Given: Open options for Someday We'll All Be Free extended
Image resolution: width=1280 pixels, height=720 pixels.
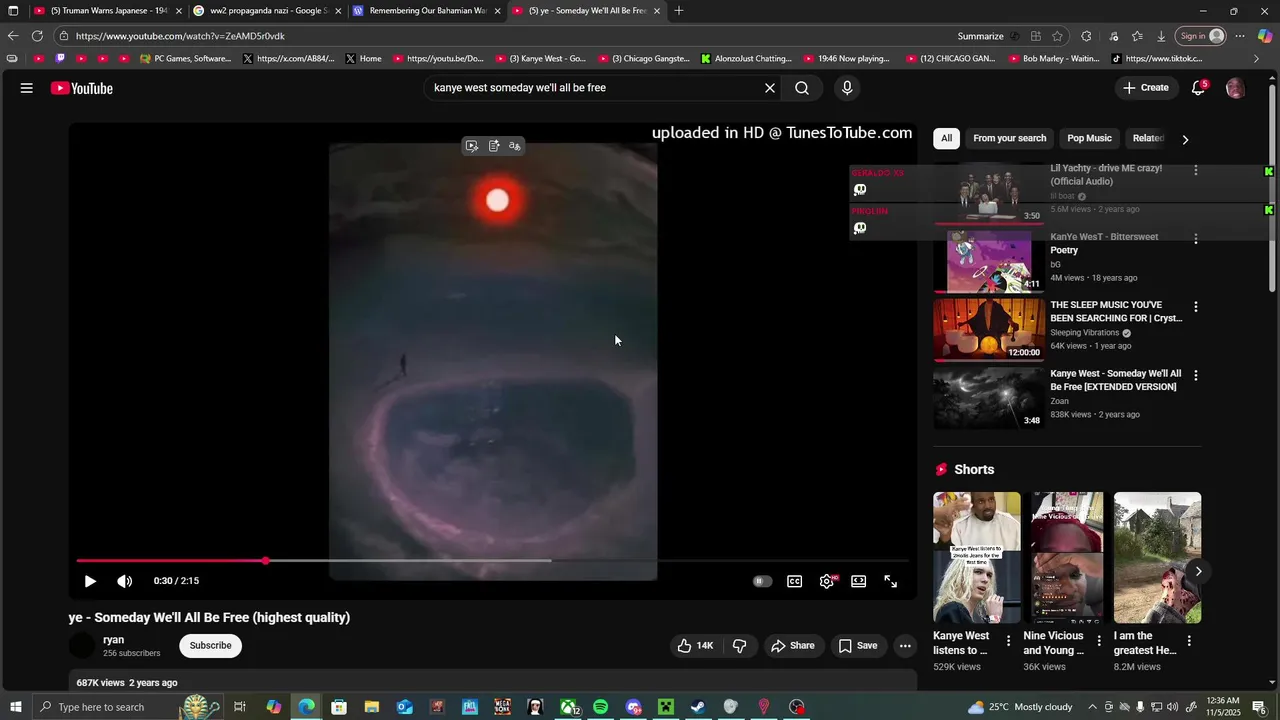Looking at the screenshot, I should [1195, 375].
